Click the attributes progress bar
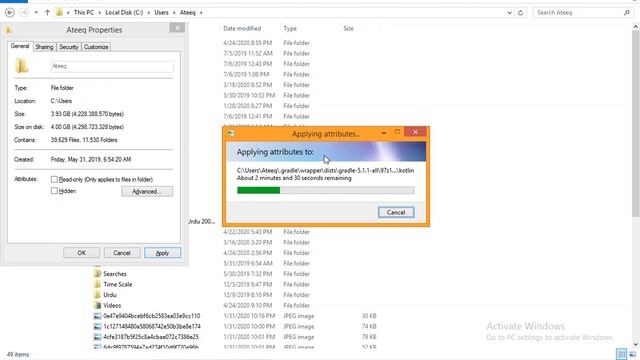The height and width of the screenshot is (360, 640). [326, 190]
